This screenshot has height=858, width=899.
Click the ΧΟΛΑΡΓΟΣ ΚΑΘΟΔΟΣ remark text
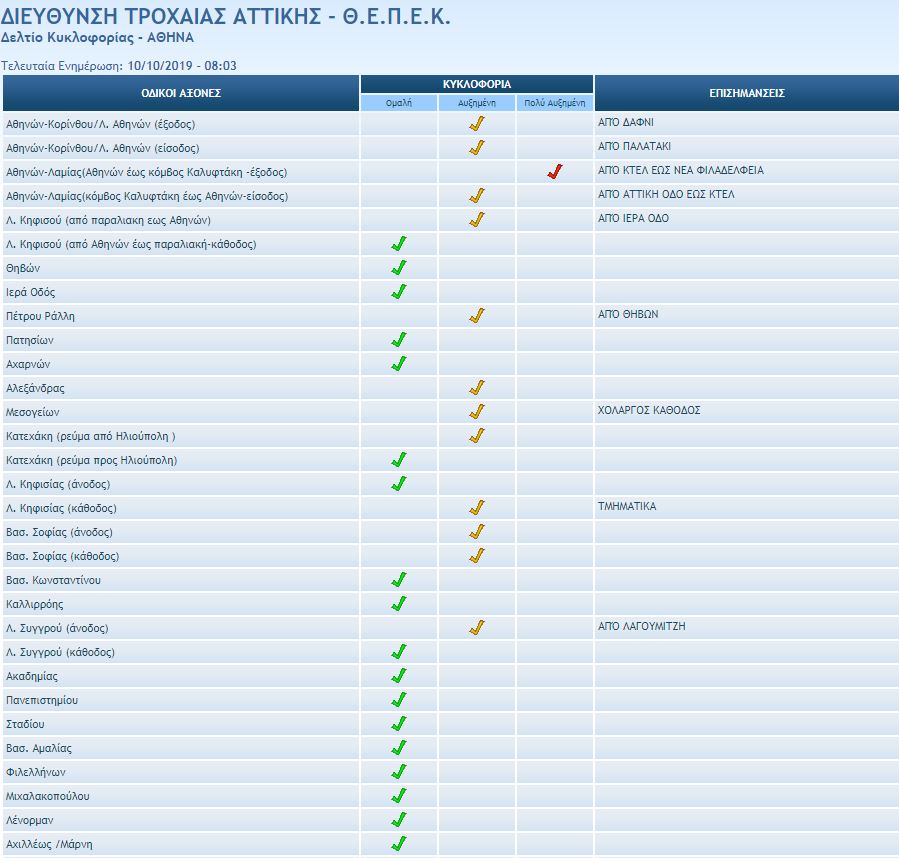pos(649,411)
